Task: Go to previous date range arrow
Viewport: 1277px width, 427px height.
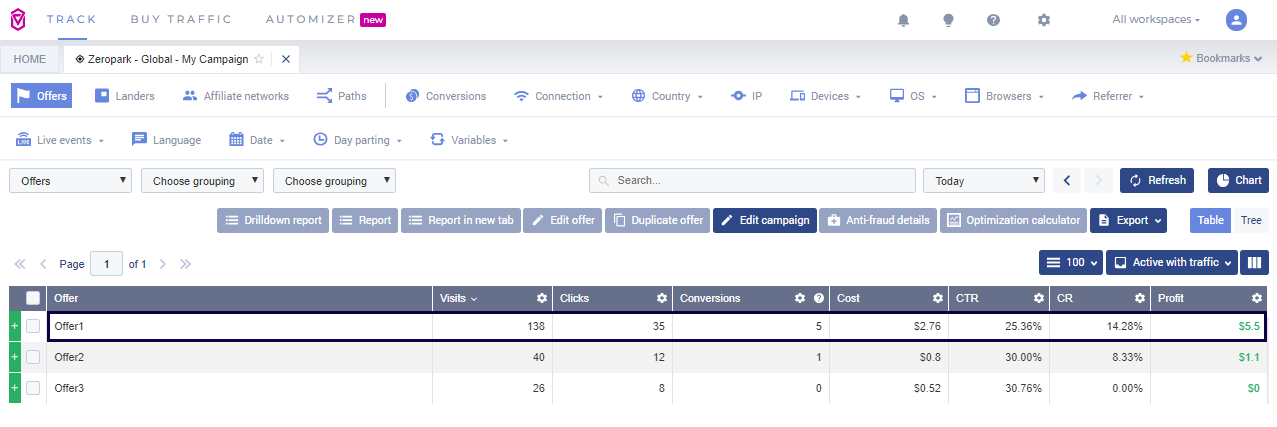Action: click(x=1067, y=180)
